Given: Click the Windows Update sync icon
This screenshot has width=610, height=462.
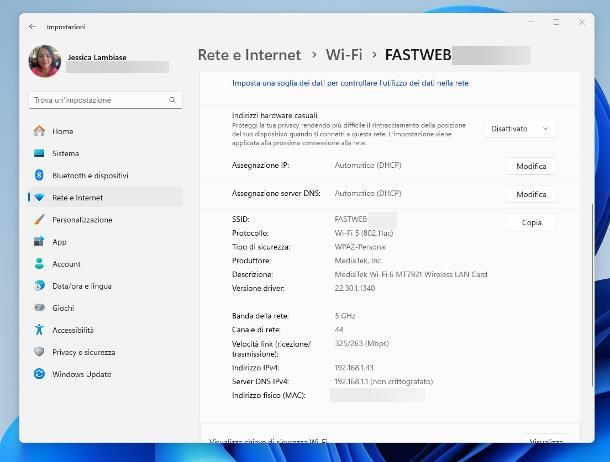Looking at the screenshot, I should pyautogui.click(x=39, y=374).
